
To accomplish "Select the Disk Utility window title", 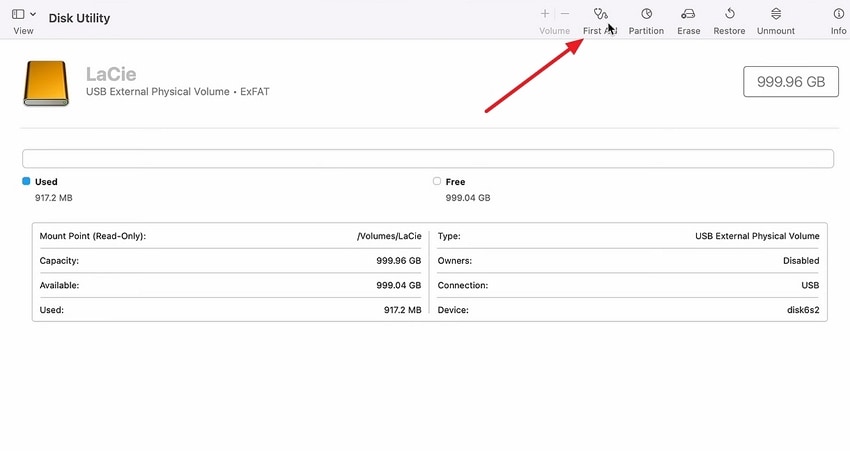I will (79, 18).
